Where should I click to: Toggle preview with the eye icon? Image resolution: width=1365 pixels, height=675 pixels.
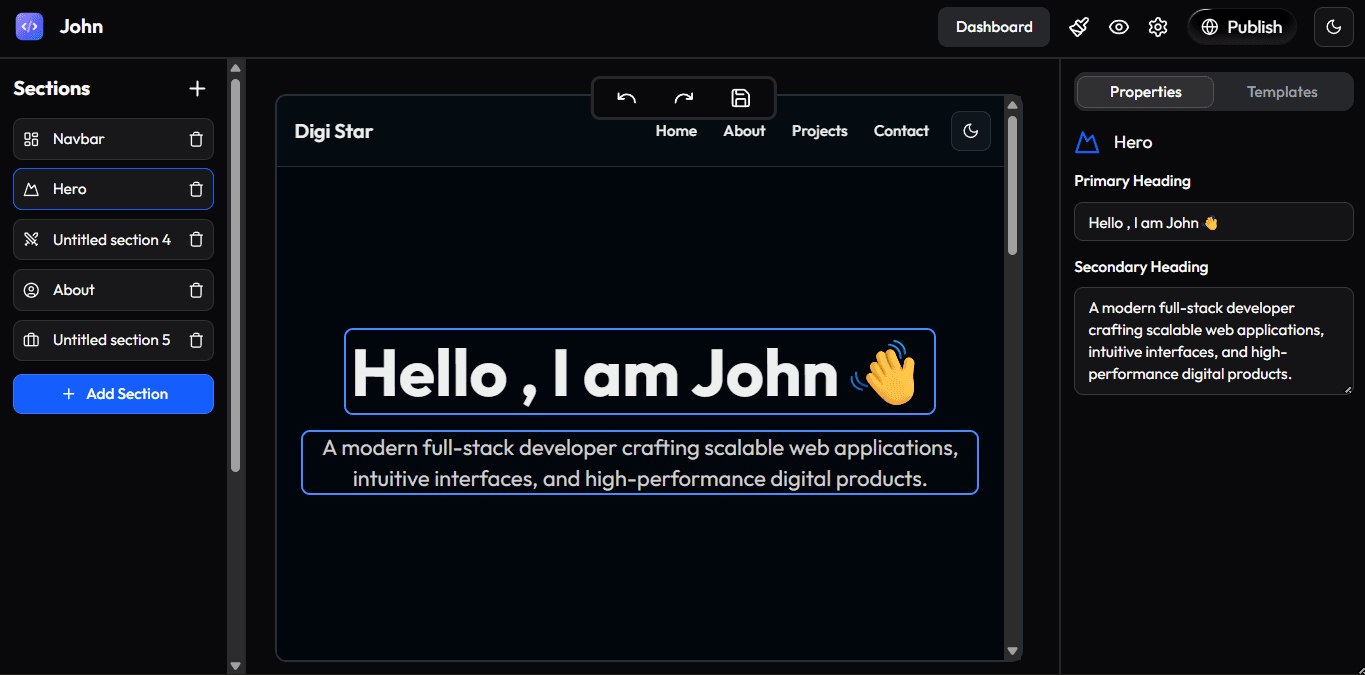pos(1119,27)
